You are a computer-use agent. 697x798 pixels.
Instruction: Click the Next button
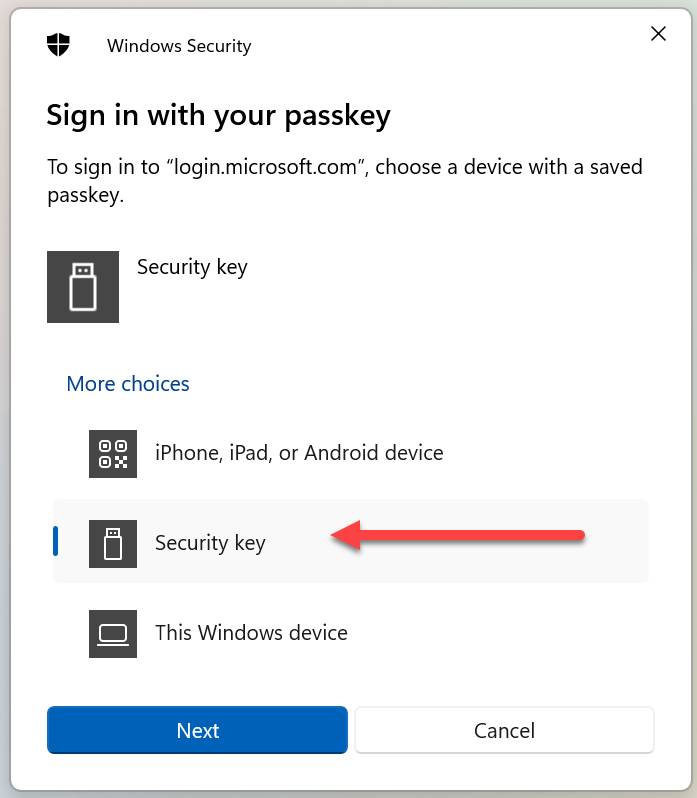tap(197, 730)
